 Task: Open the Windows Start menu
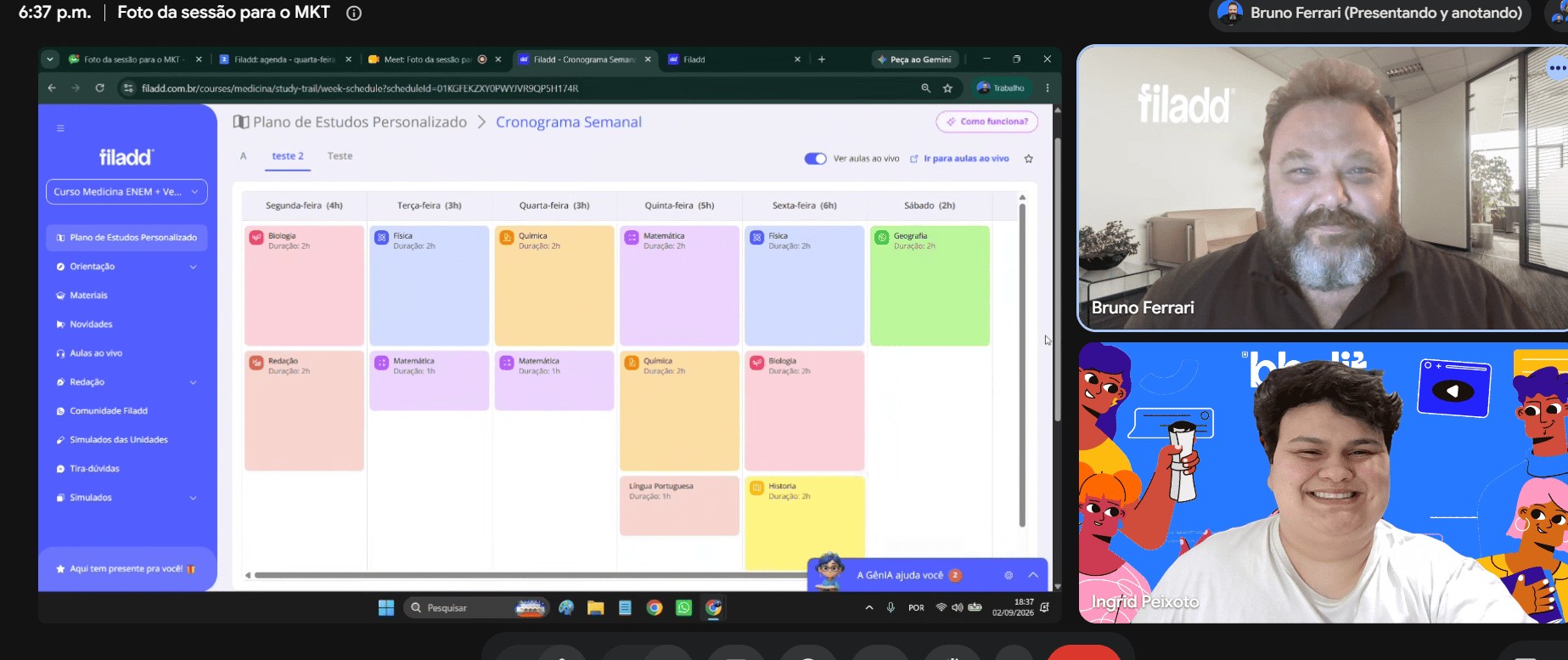point(386,607)
